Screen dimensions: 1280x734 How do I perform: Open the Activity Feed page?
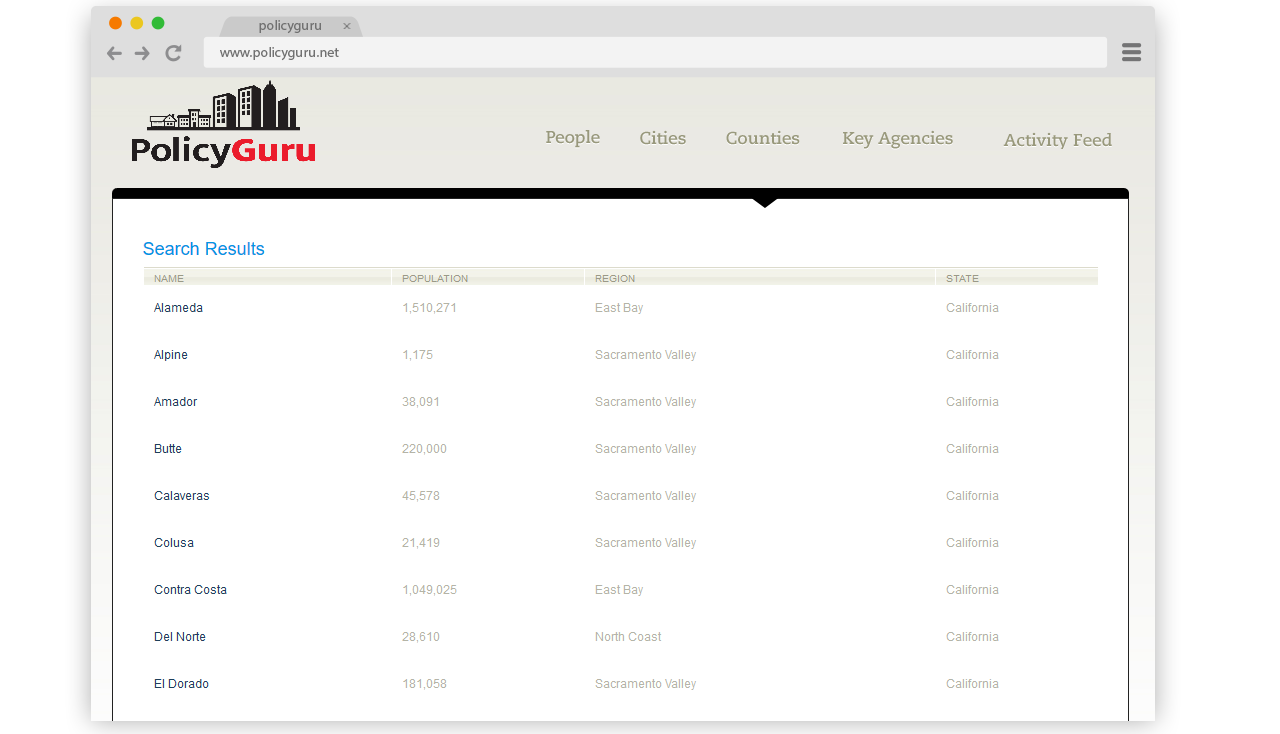[x=1057, y=140]
